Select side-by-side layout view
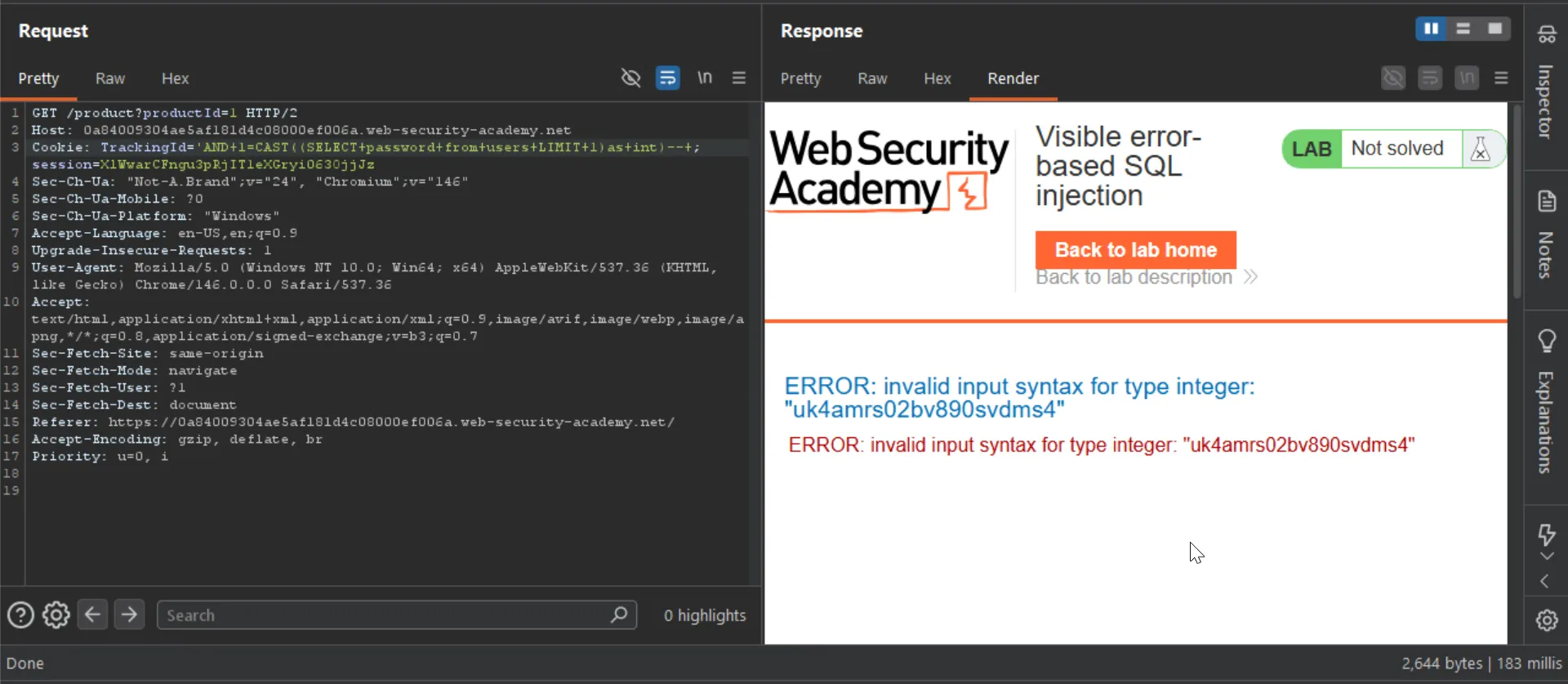The width and height of the screenshot is (1568, 684). [x=1431, y=29]
